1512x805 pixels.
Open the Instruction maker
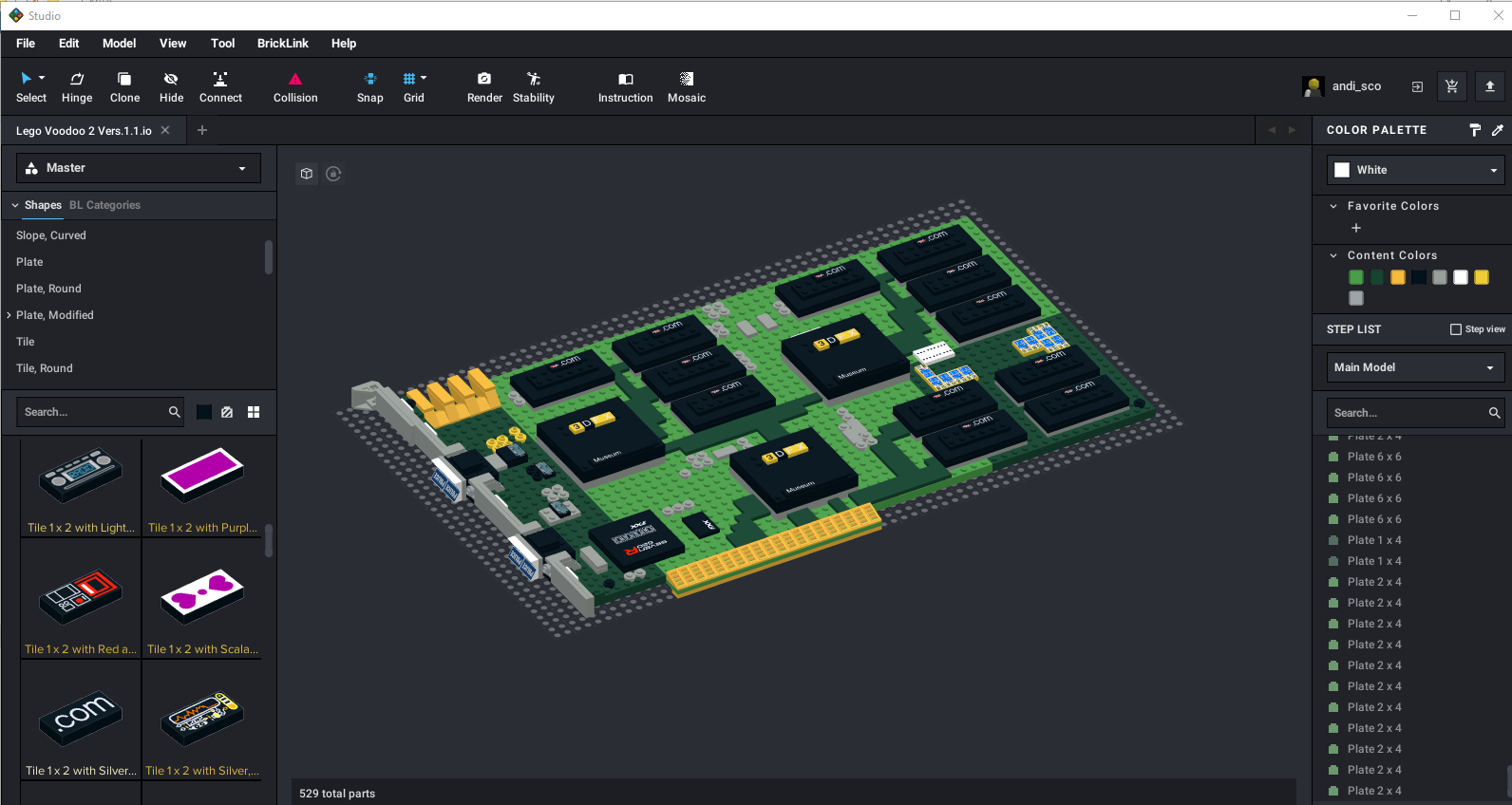625,86
